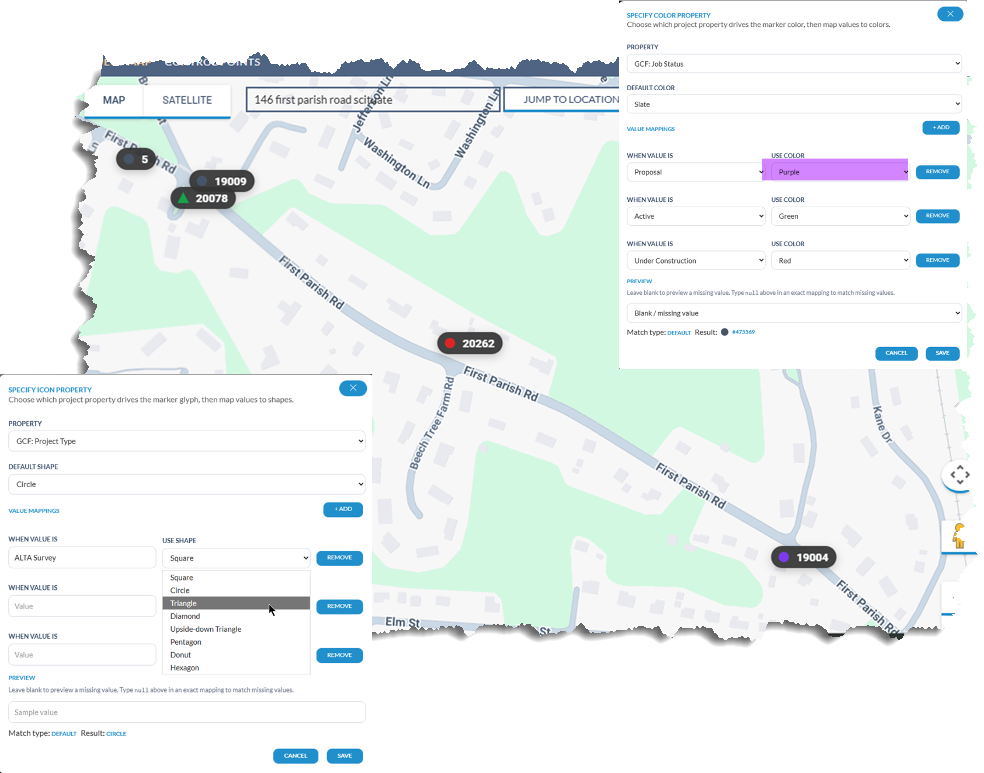Viewport: 984px width, 773px height.
Task: Select Square from shape list
Action: pyautogui.click(x=237, y=577)
